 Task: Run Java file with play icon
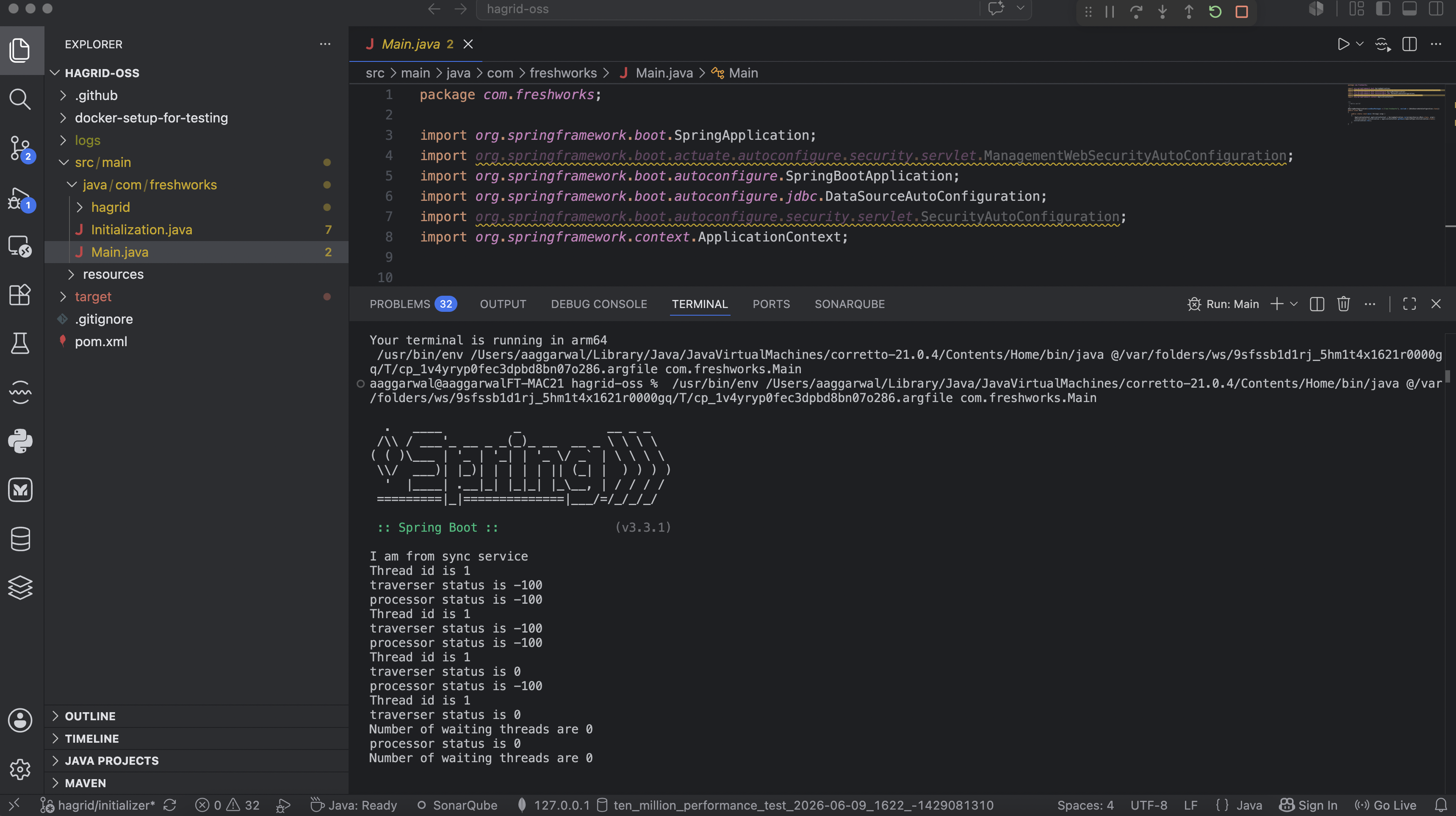tap(1343, 44)
